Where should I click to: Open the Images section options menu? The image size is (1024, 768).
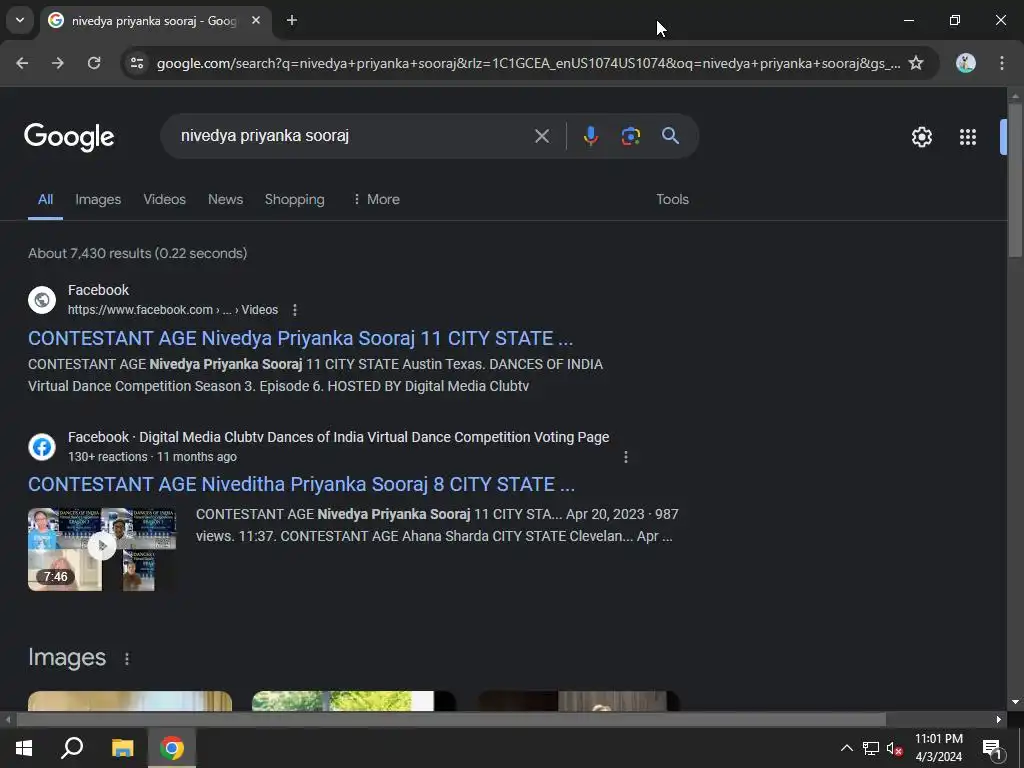pyautogui.click(x=127, y=658)
